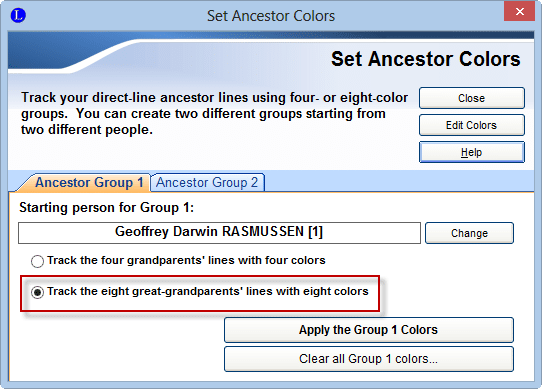Click the 'Track your direct-line ancestor lines' description

214,114
